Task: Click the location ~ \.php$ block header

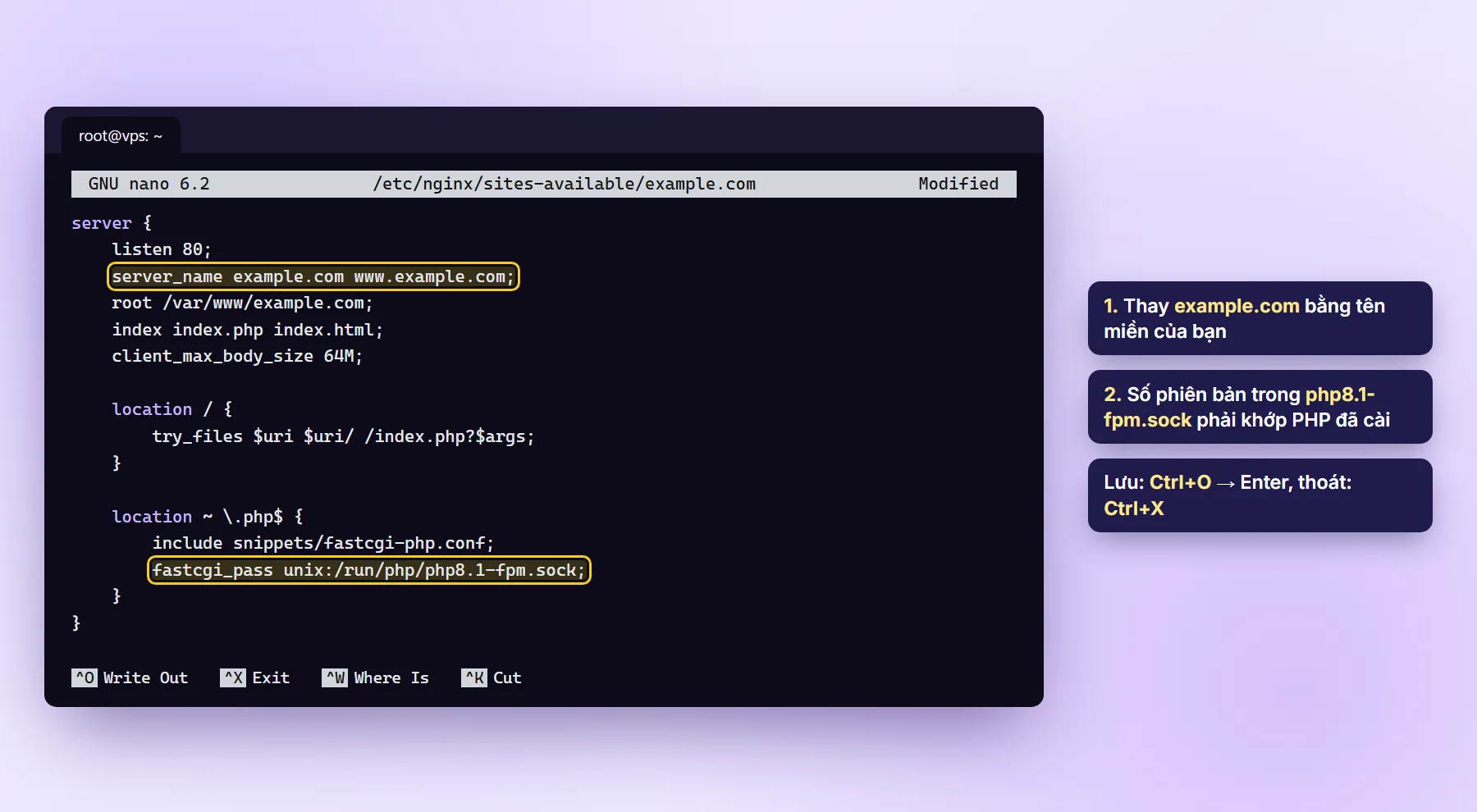Action: [x=208, y=517]
